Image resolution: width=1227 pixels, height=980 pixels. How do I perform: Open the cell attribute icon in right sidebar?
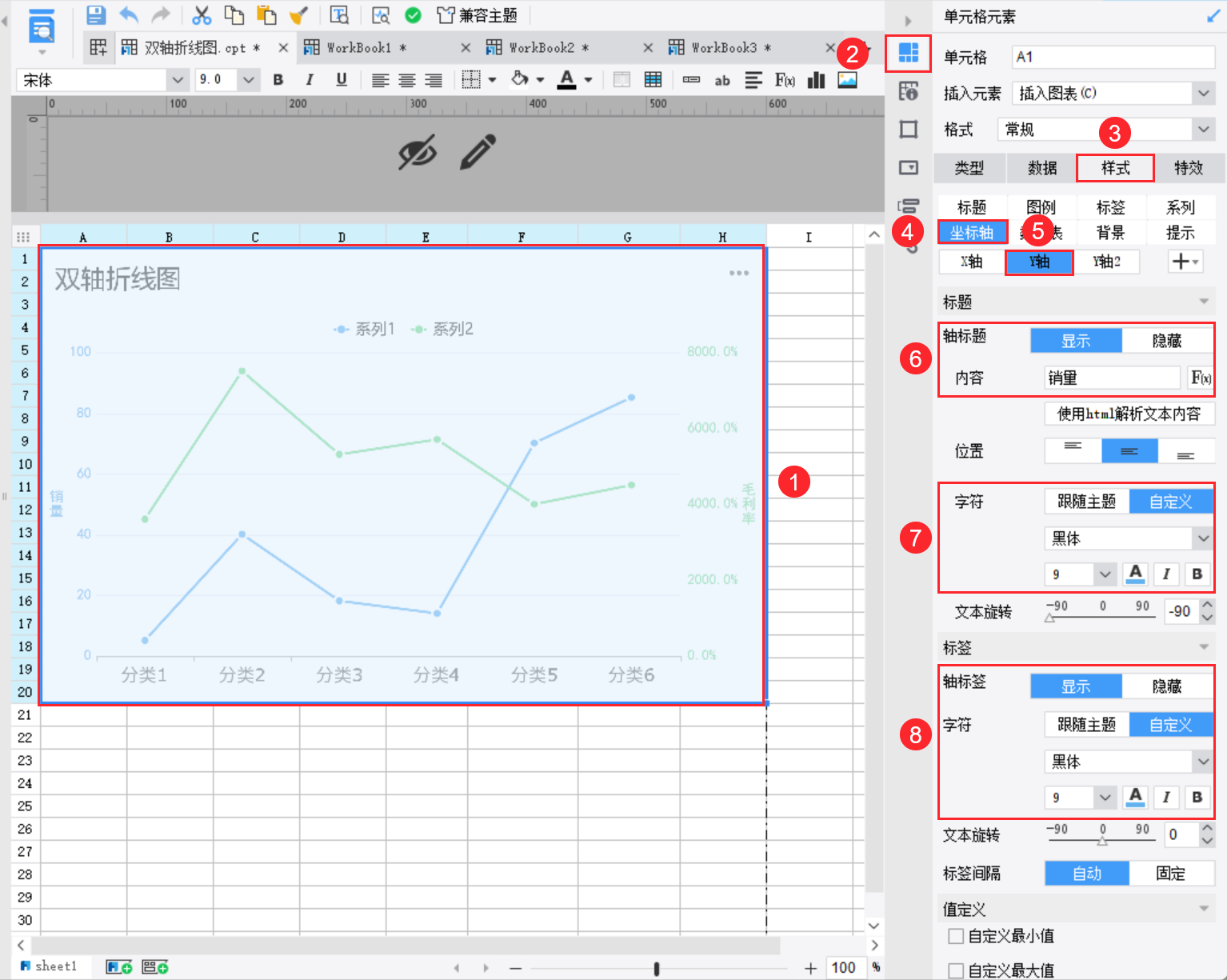(909, 90)
